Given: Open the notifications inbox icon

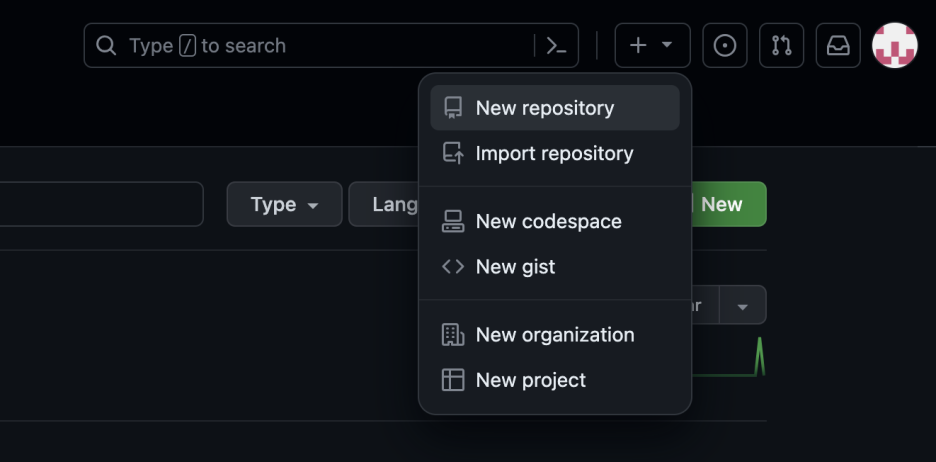Looking at the screenshot, I should pos(838,46).
